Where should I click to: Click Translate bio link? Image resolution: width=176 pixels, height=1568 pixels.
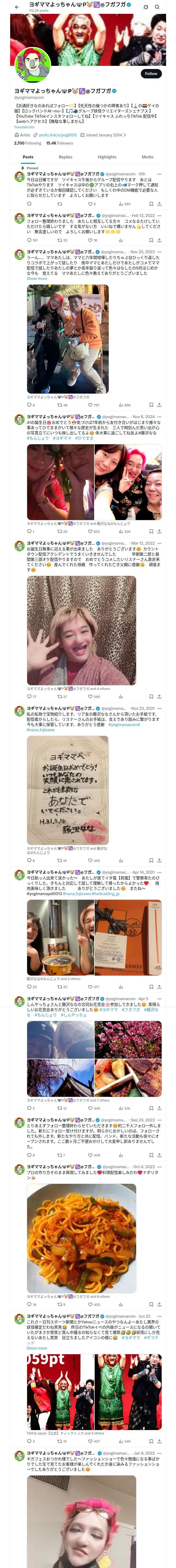(24, 127)
